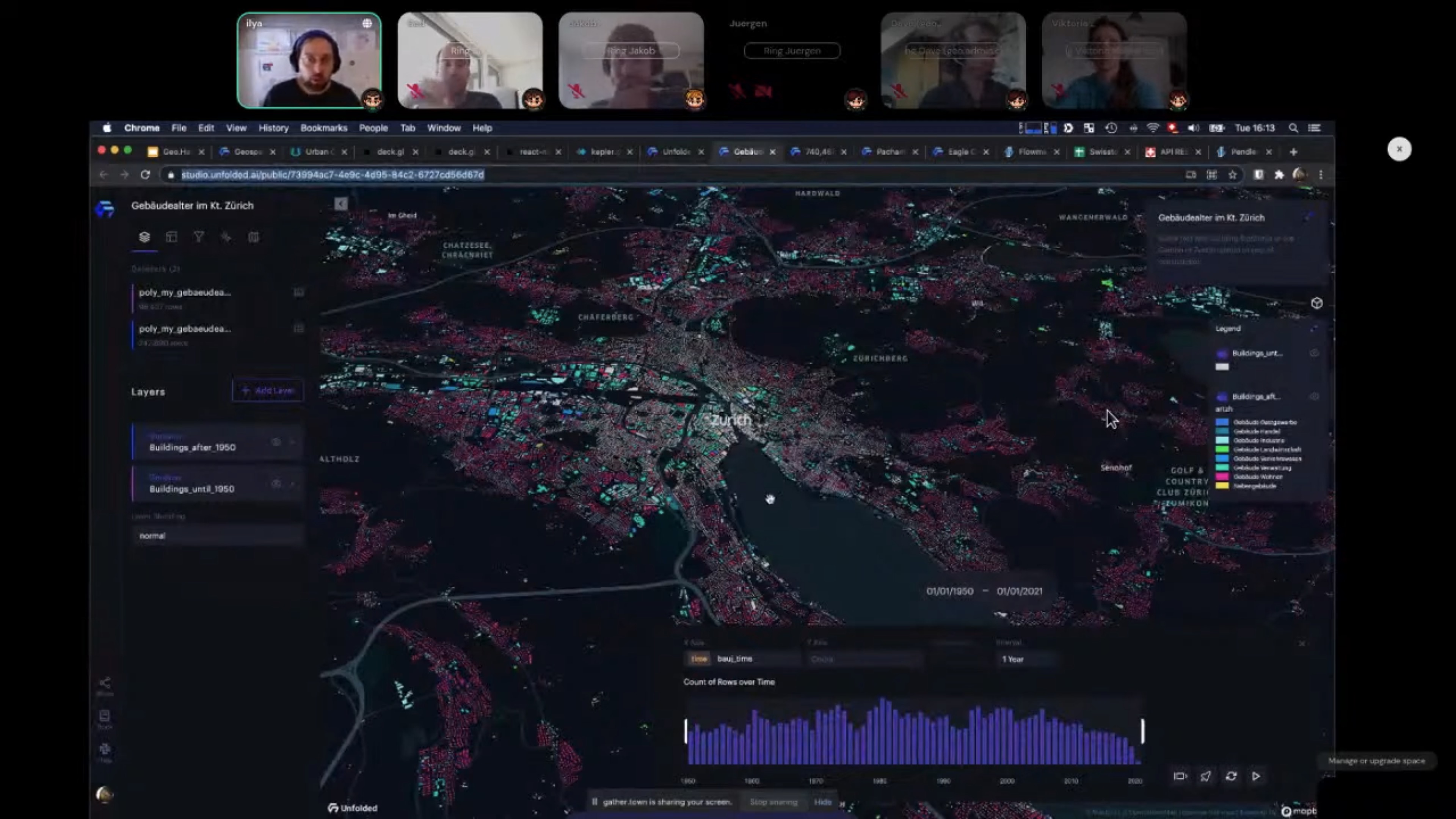The height and width of the screenshot is (819, 1456).
Task: Click the white swatch under Buildings_unt legend
Action: 1222,367
